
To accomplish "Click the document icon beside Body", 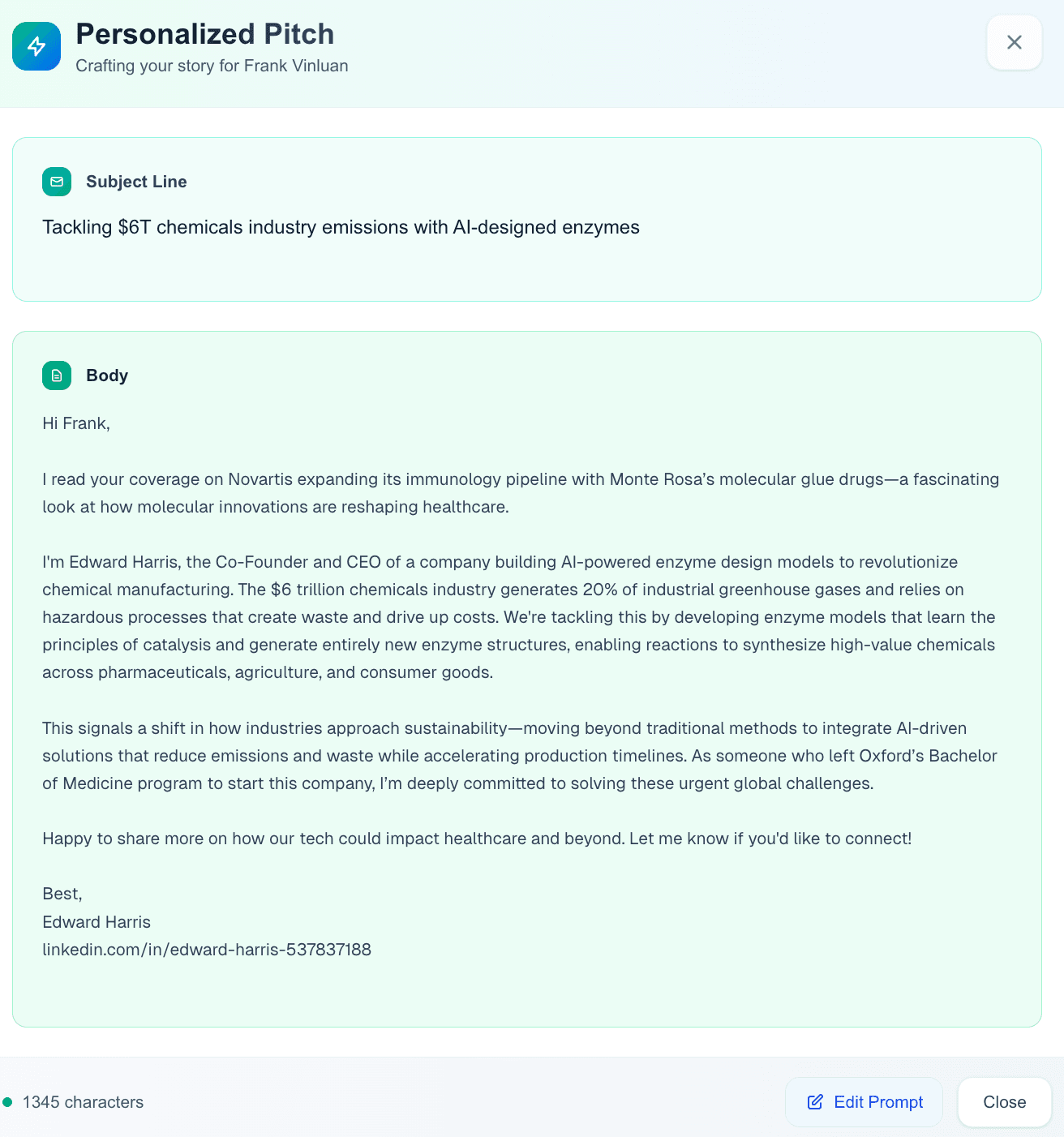I will click(x=57, y=375).
